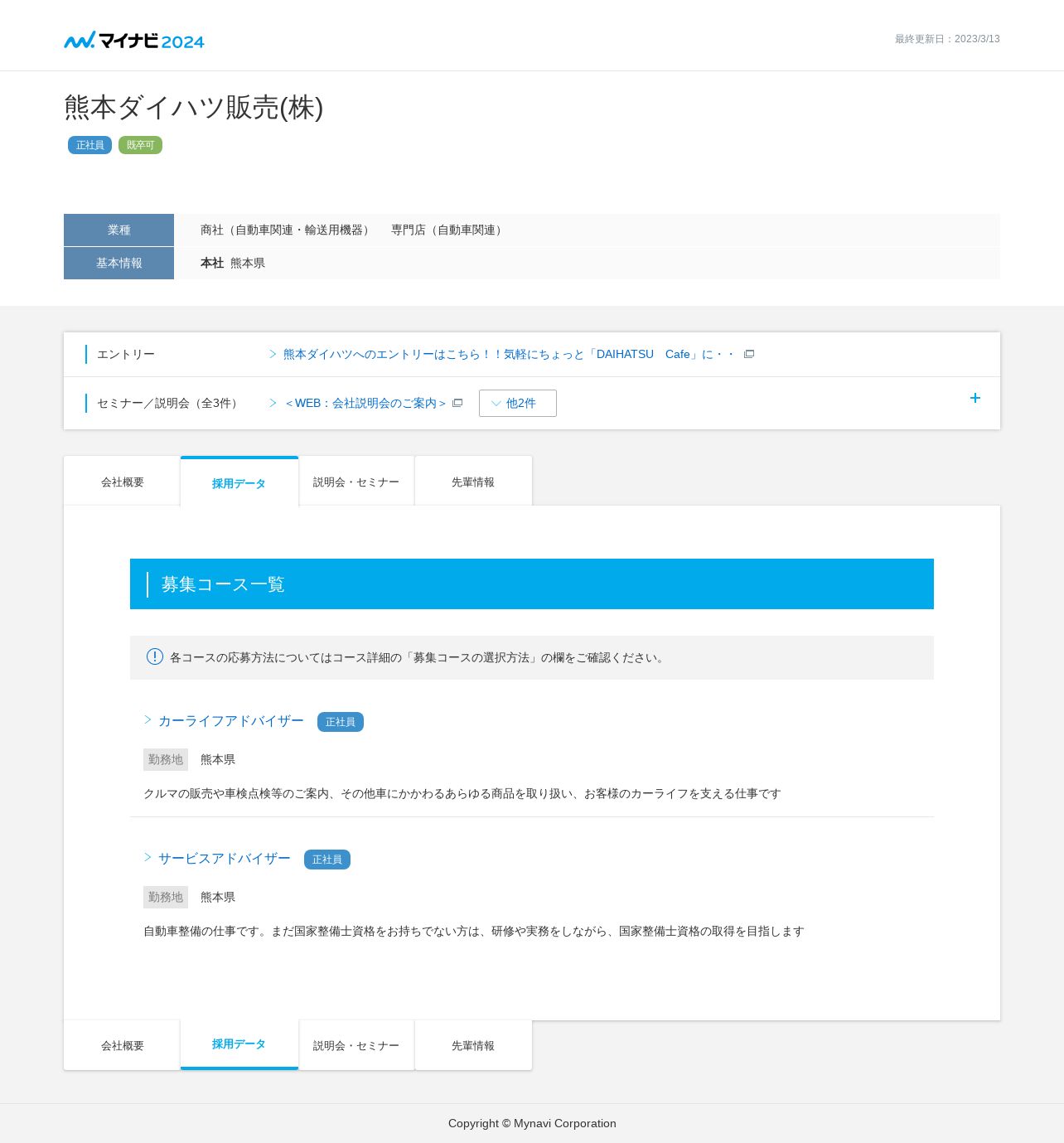Image resolution: width=1064 pixels, height=1143 pixels.
Task: Click 正社員 badge under company name
Action: pyautogui.click(x=89, y=145)
